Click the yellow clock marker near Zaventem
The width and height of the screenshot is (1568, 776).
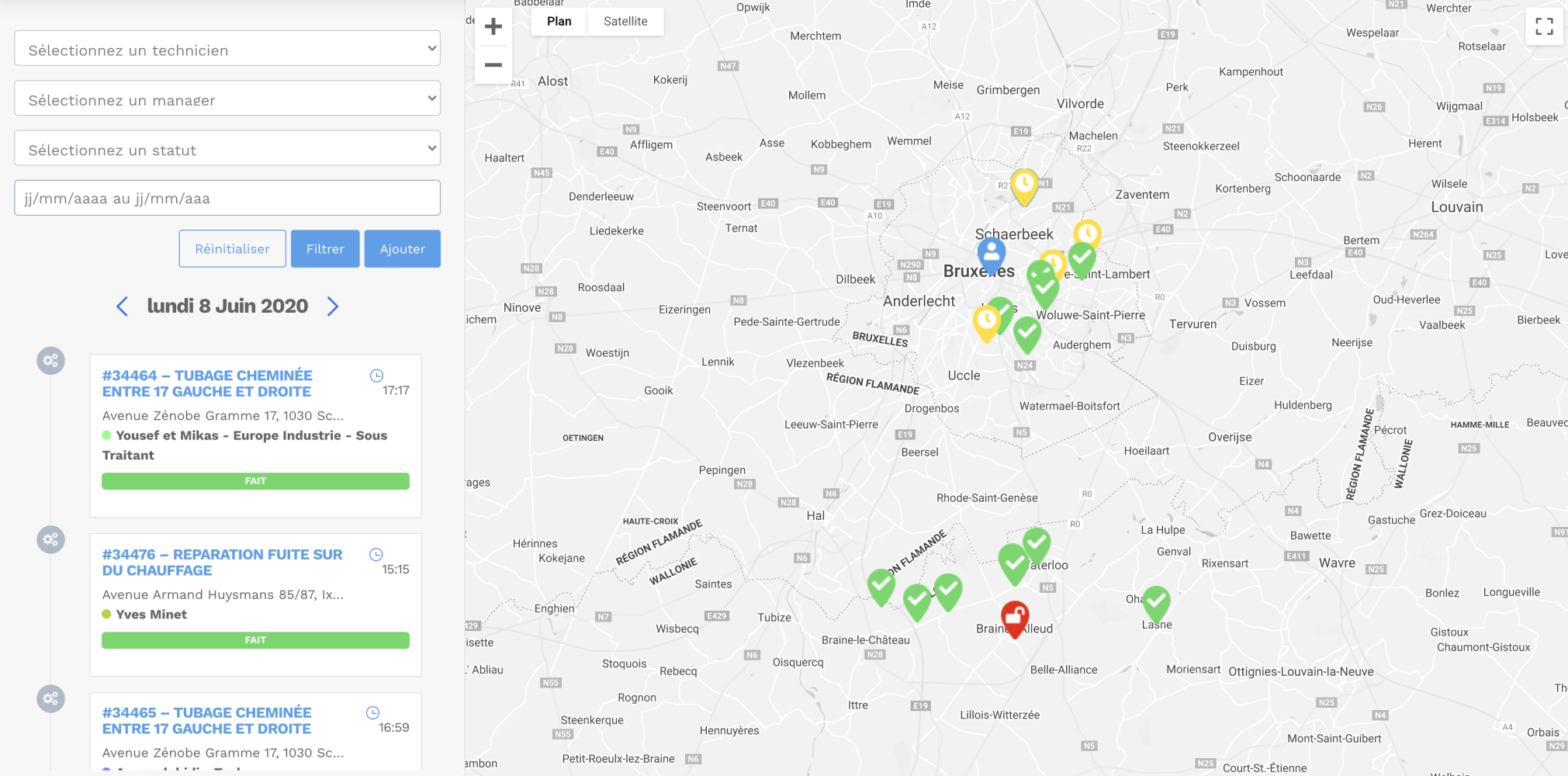(x=1023, y=184)
